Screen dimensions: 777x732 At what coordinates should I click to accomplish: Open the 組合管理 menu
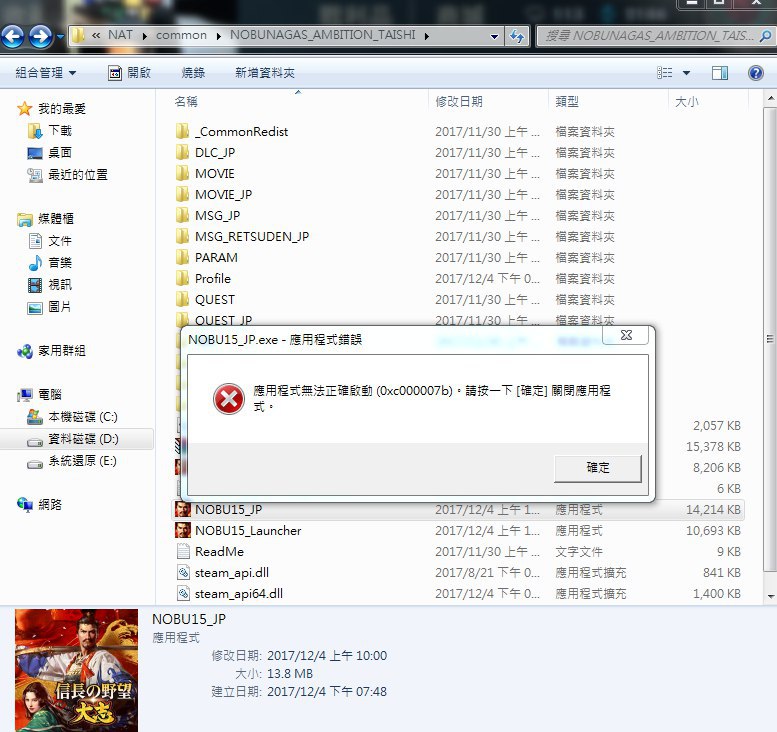pos(46,73)
